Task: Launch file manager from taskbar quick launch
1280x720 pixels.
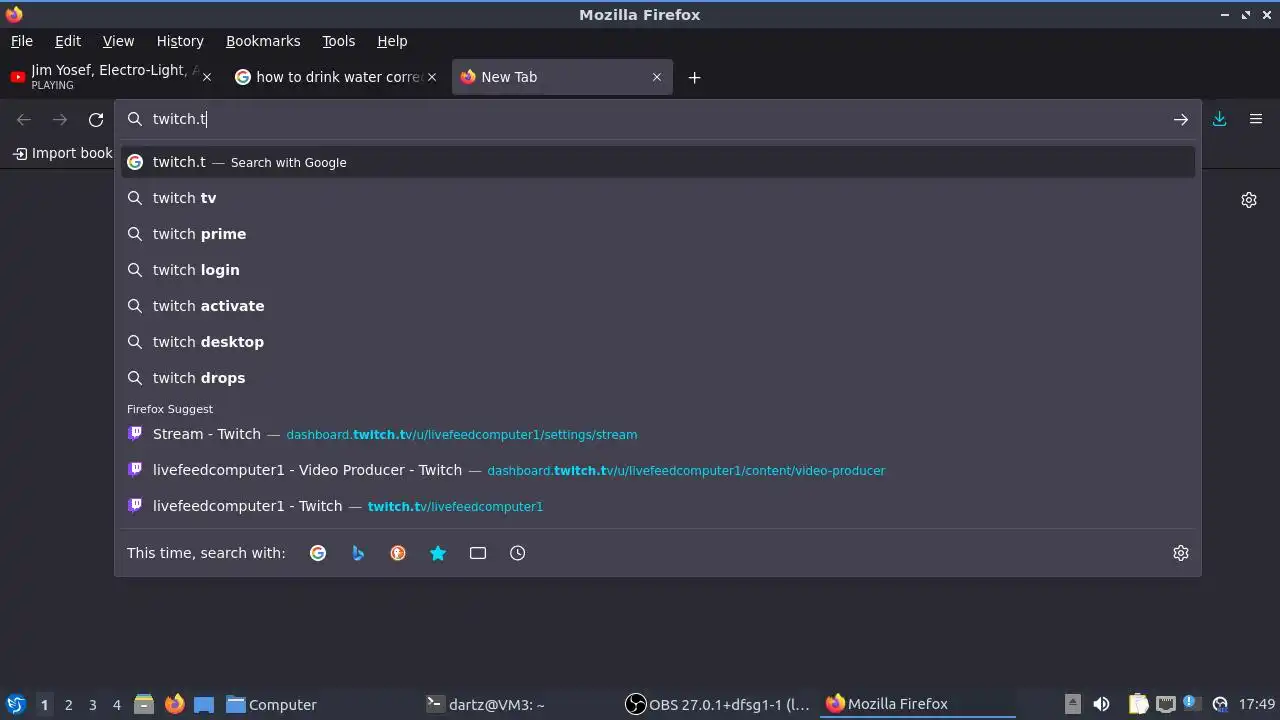Action: click(144, 704)
